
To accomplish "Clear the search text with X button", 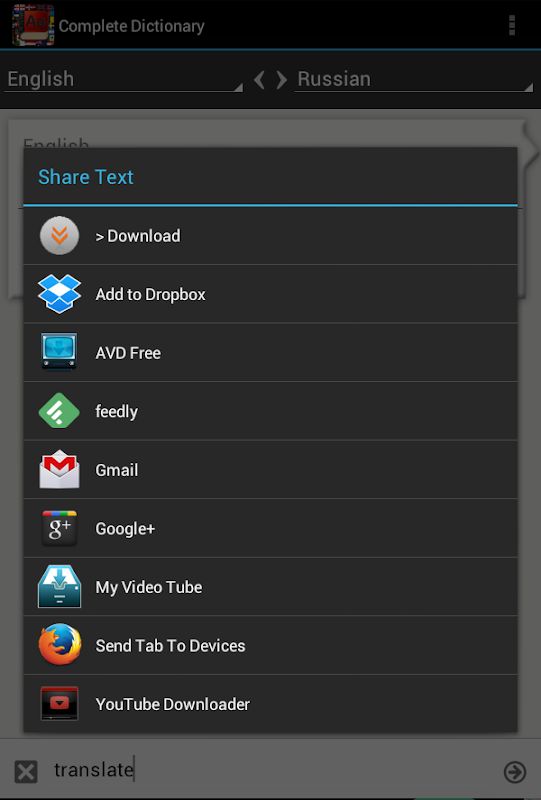I will pos(26,771).
